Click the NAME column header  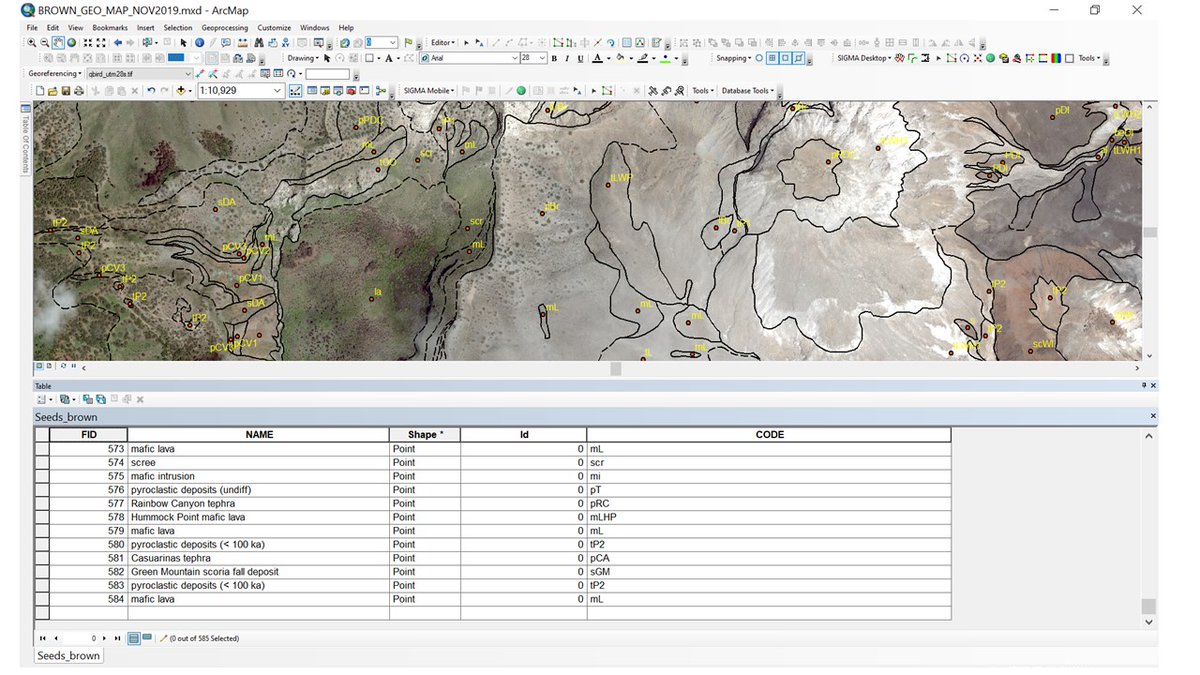pos(259,435)
